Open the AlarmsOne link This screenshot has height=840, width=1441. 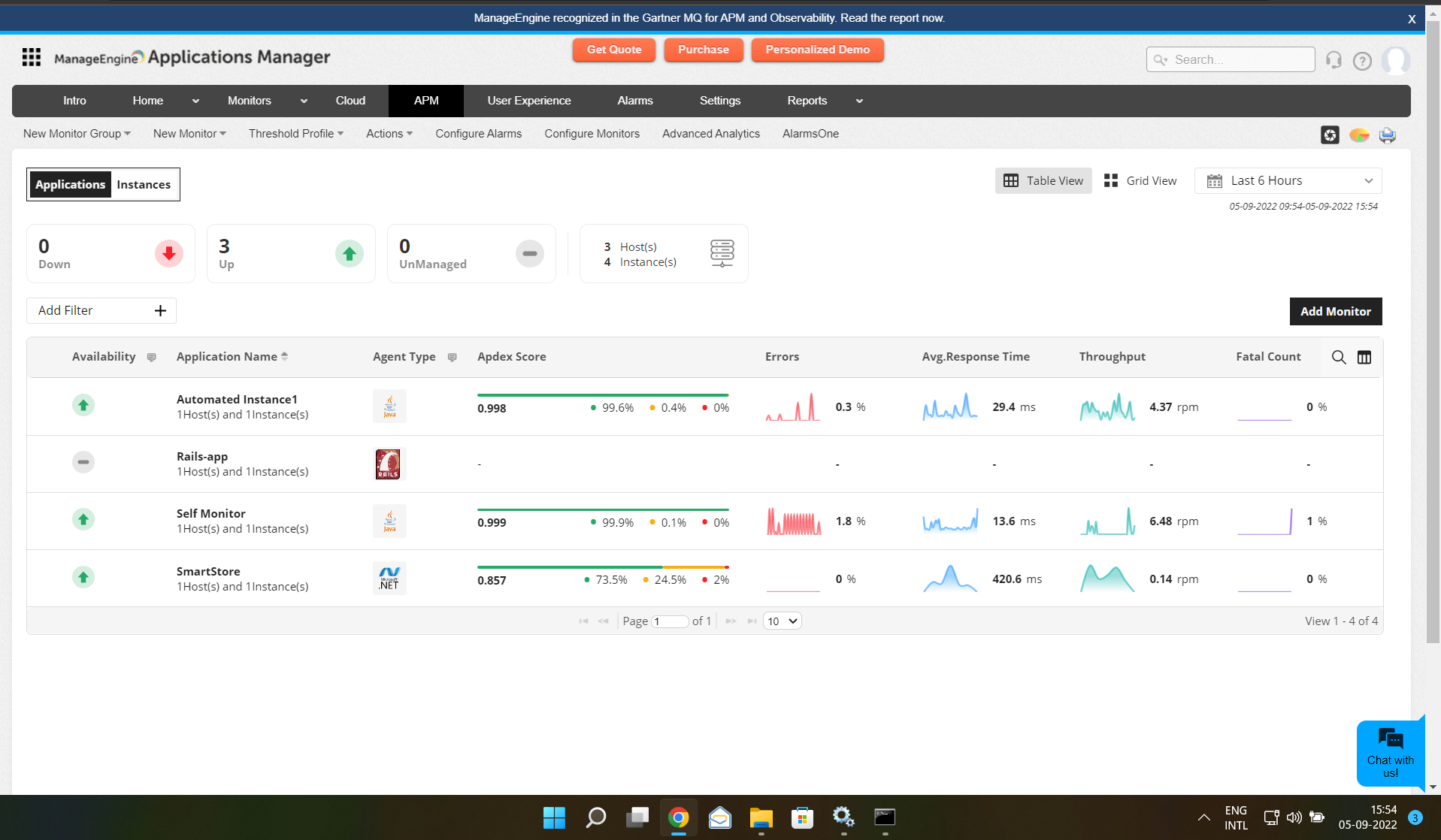click(810, 134)
